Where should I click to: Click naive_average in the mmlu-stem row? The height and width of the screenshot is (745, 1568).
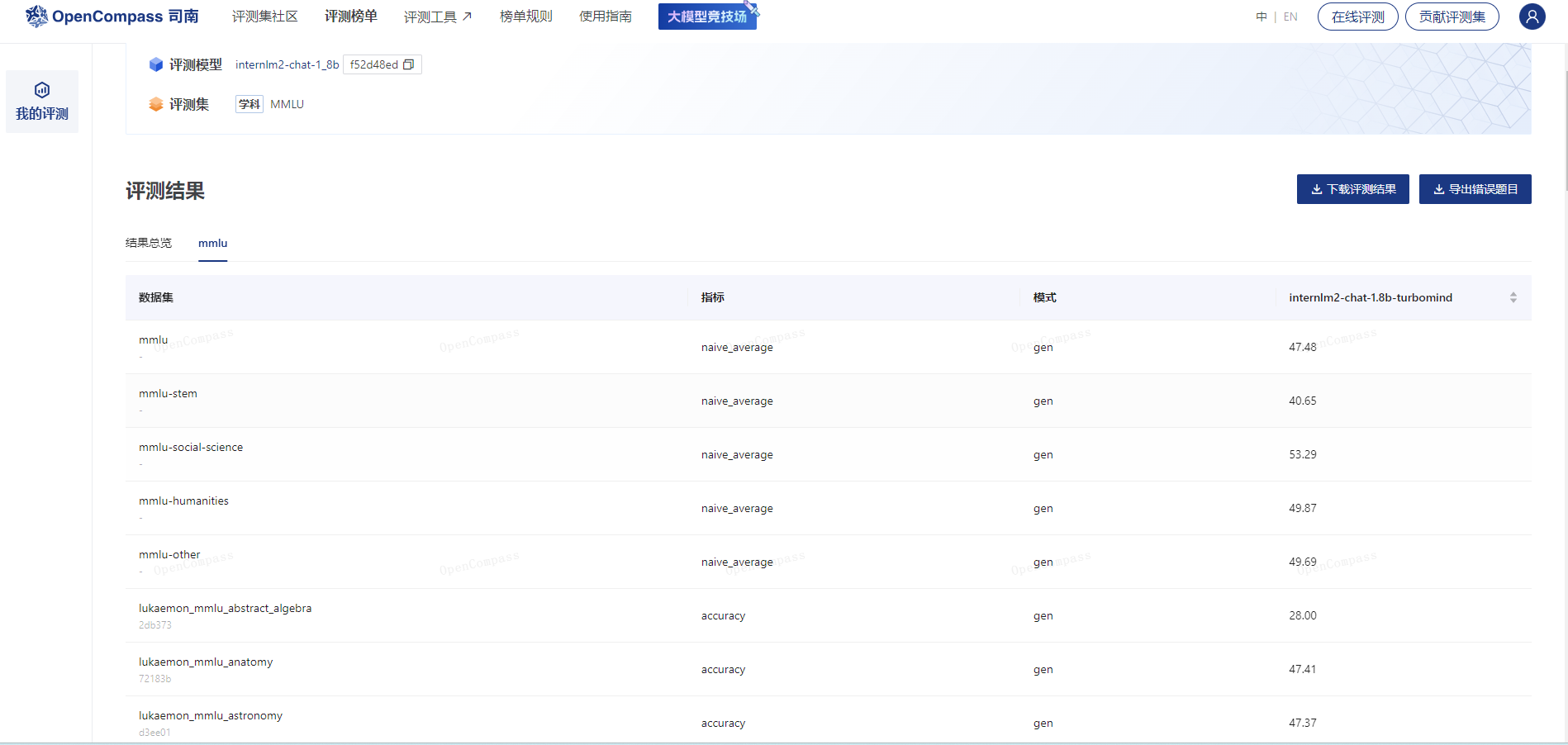pyautogui.click(x=737, y=401)
